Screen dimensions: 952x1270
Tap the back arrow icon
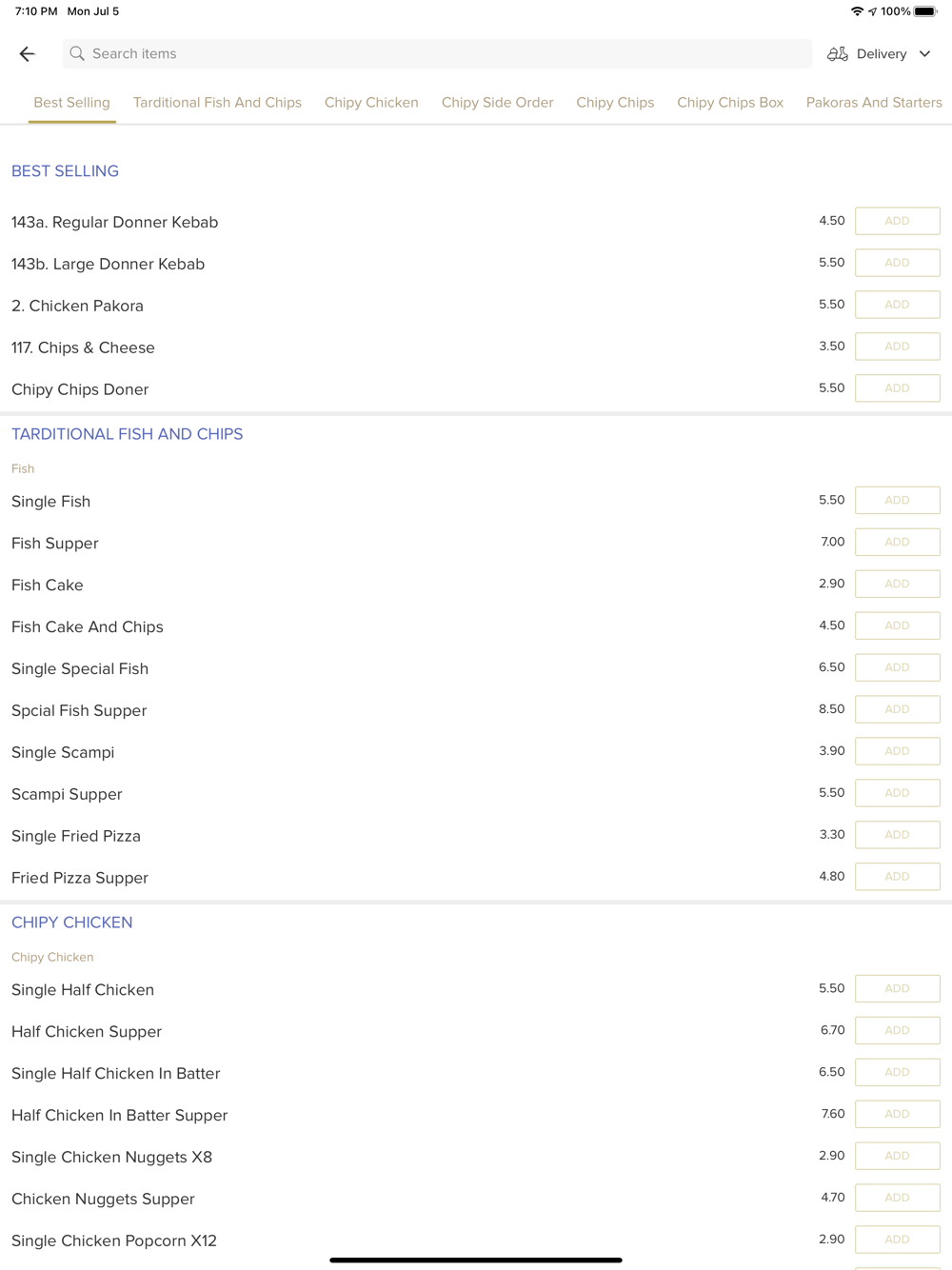click(x=27, y=54)
